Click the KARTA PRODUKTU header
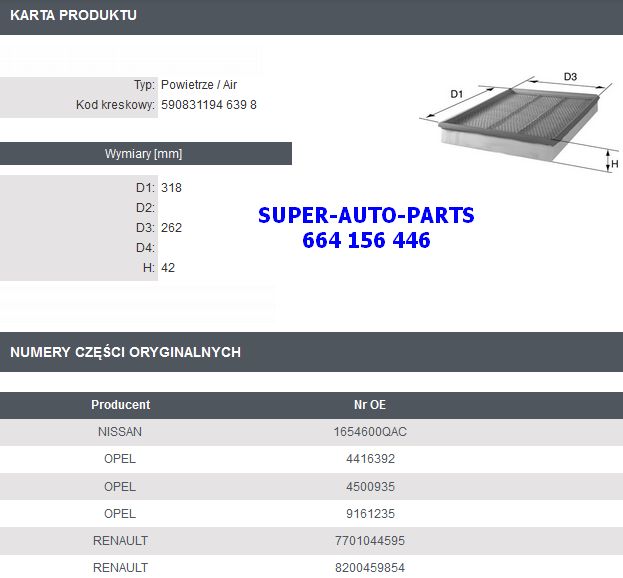This screenshot has height=578, width=623. 74,15
